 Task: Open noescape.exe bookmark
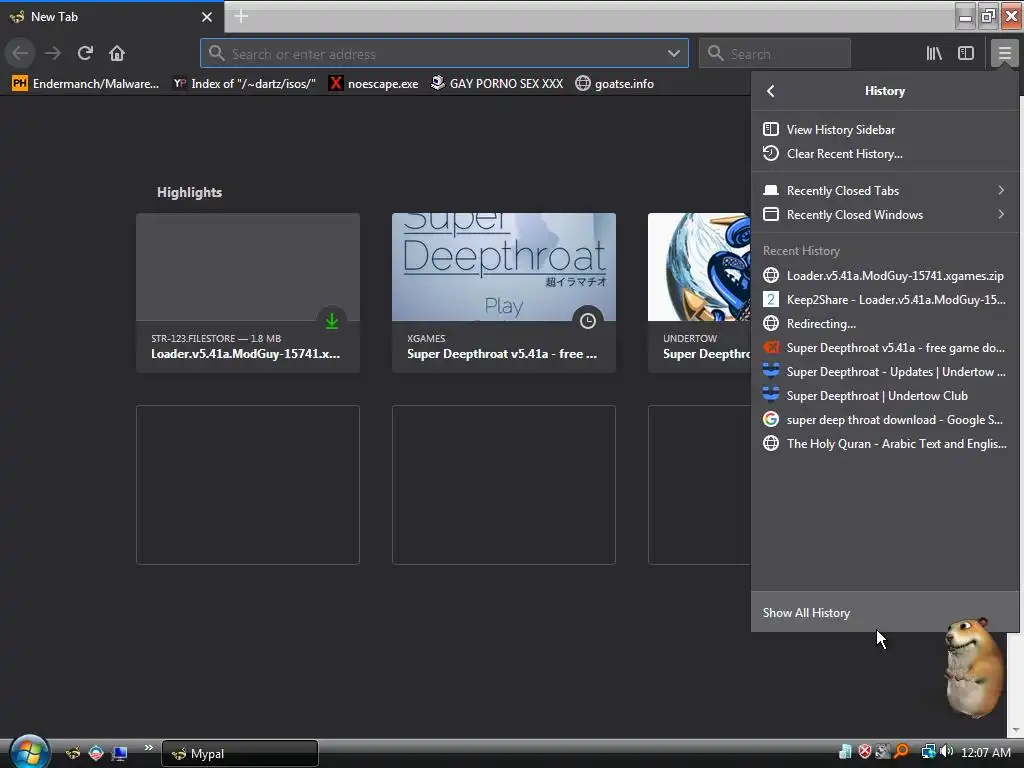click(x=374, y=84)
